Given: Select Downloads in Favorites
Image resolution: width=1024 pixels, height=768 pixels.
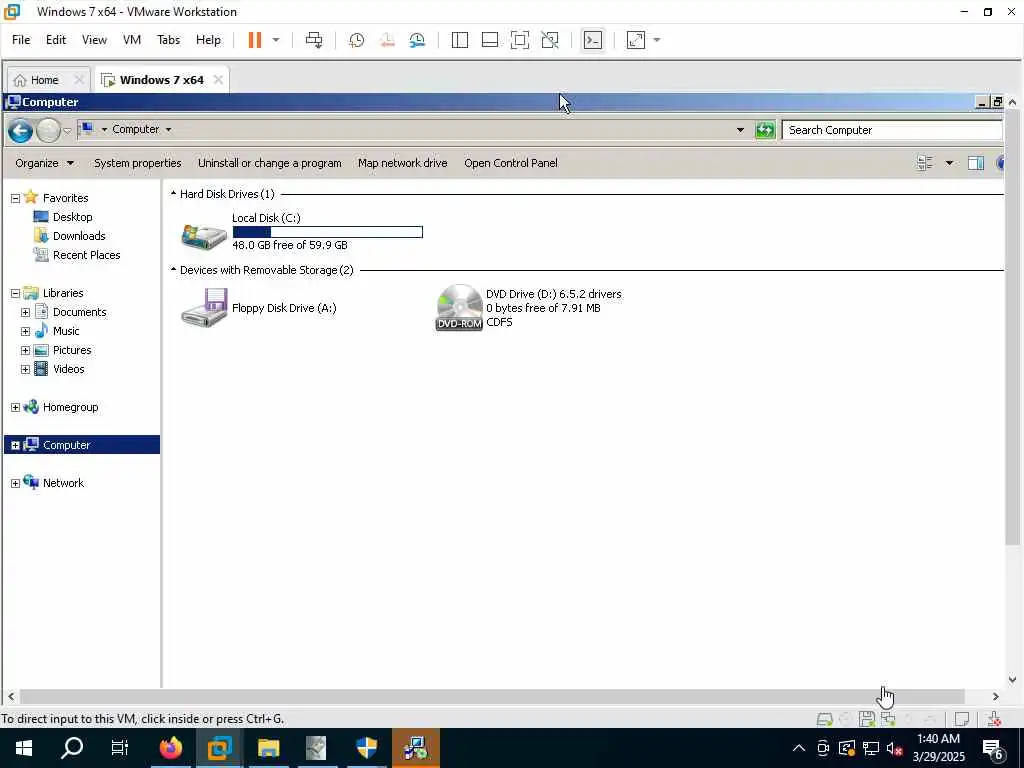Looking at the screenshot, I should (79, 236).
